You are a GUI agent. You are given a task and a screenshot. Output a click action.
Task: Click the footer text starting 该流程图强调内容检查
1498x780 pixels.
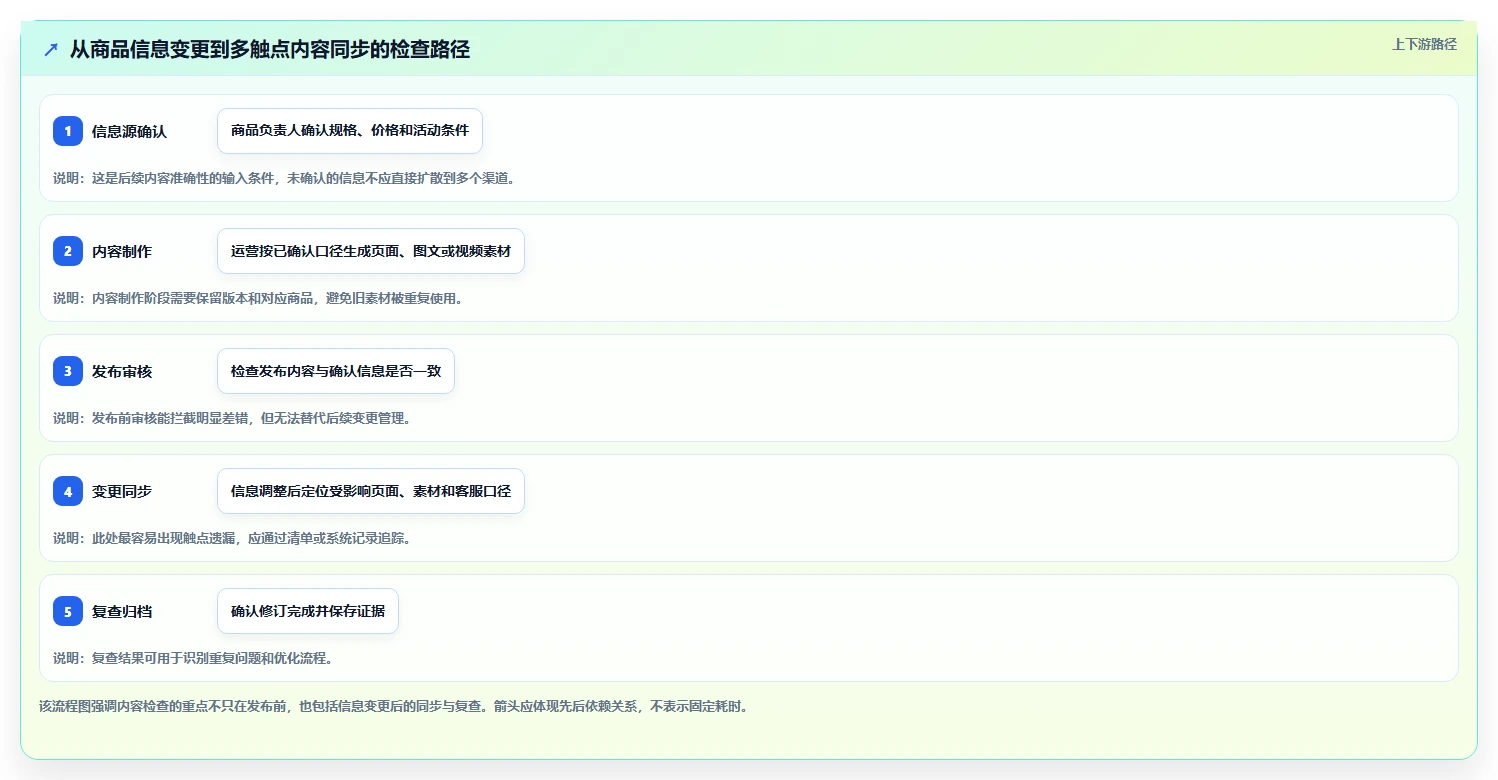click(x=393, y=706)
